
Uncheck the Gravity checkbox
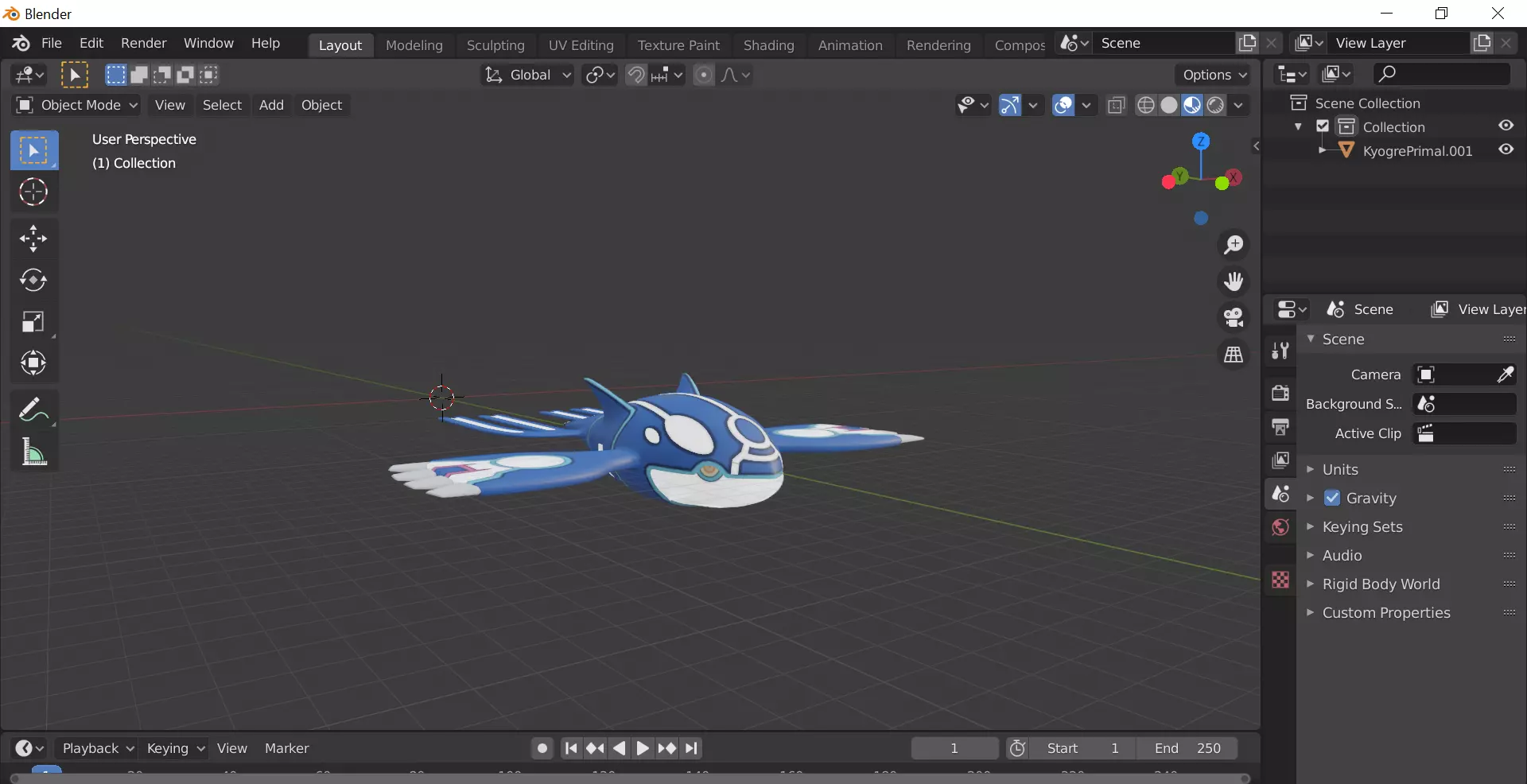[x=1332, y=498]
